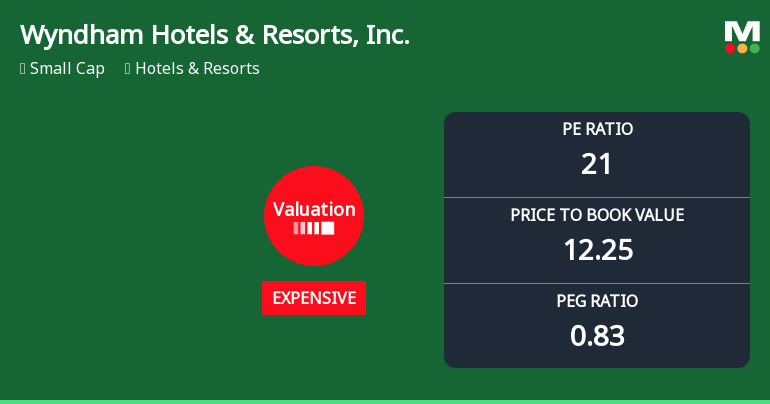
Task: Click the Wyndham Hotels & Resorts, Inc. title
Action: [215, 35]
